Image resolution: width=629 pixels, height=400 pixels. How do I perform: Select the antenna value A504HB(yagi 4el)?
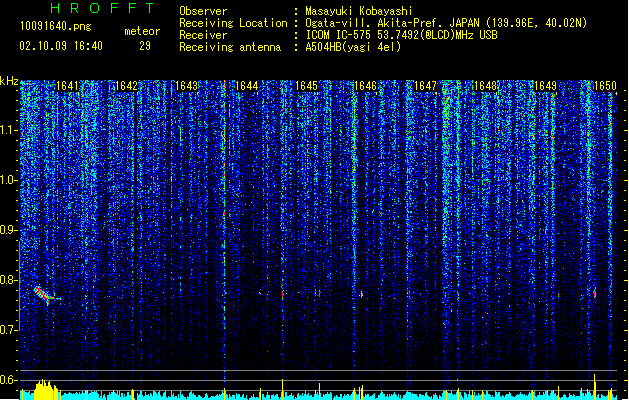tap(353, 47)
